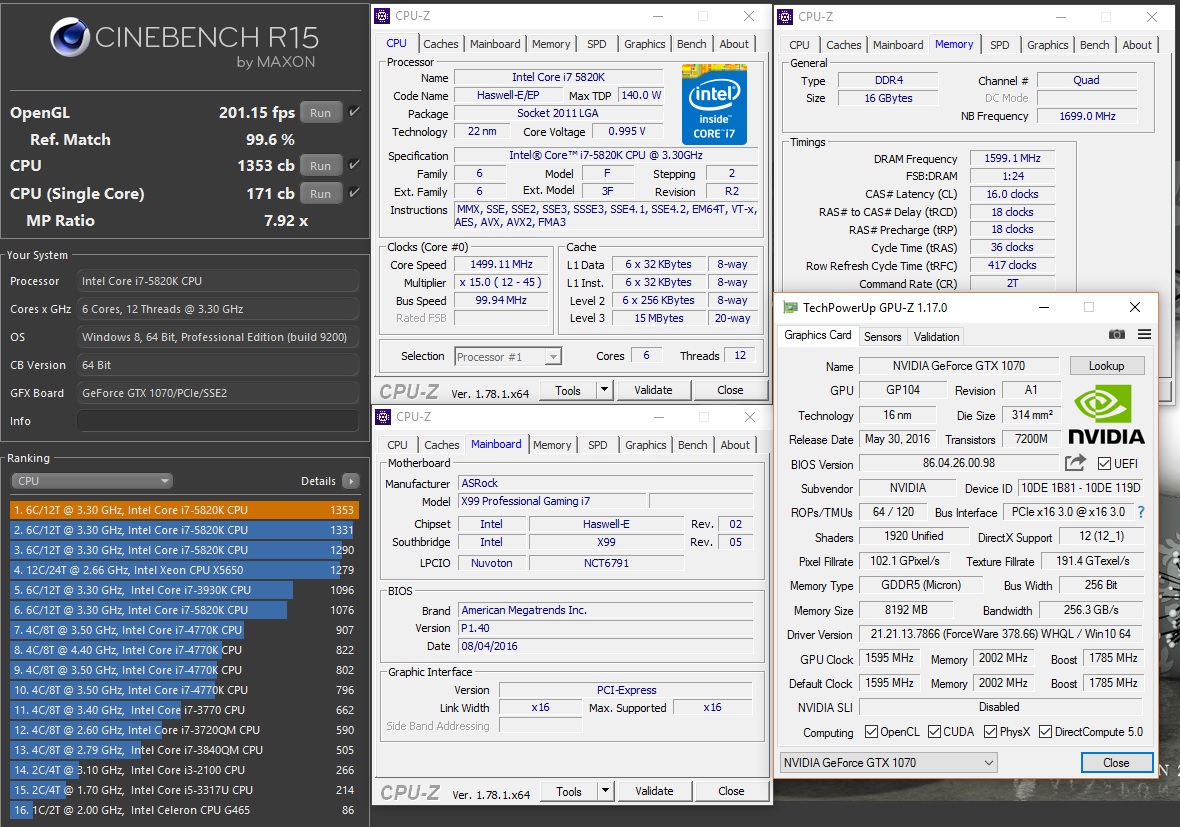The height and width of the screenshot is (827, 1180).
Task: Toggle the CPU (Single Core) test checkmark
Action: coord(354,192)
